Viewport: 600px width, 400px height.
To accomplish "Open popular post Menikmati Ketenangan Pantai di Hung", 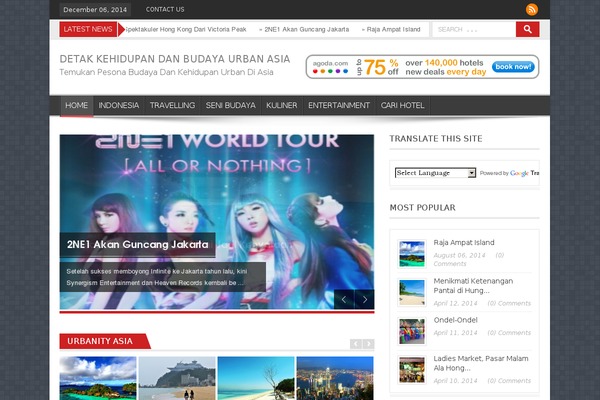I will tap(473, 286).
